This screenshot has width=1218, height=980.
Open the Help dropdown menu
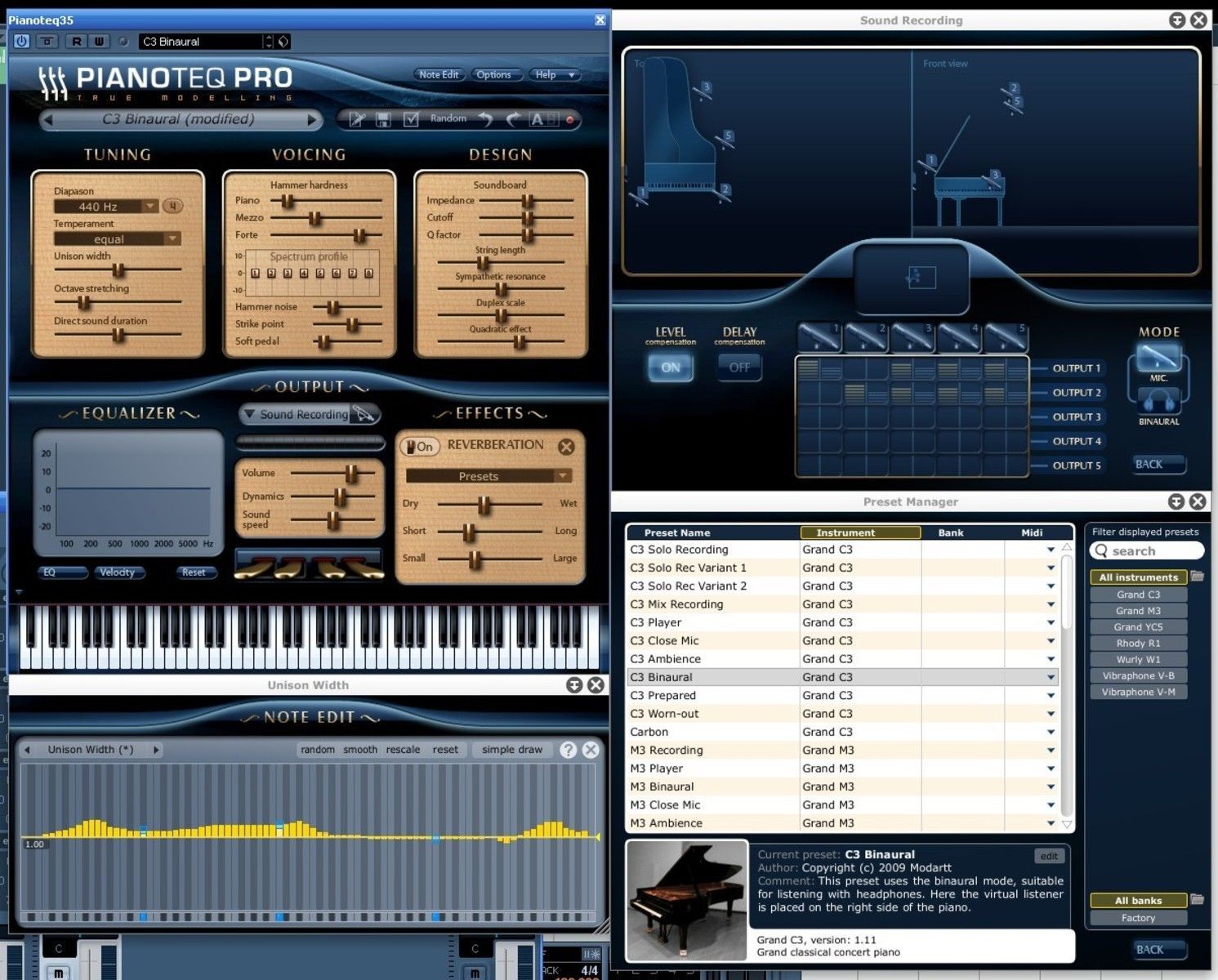pos(555,74)
